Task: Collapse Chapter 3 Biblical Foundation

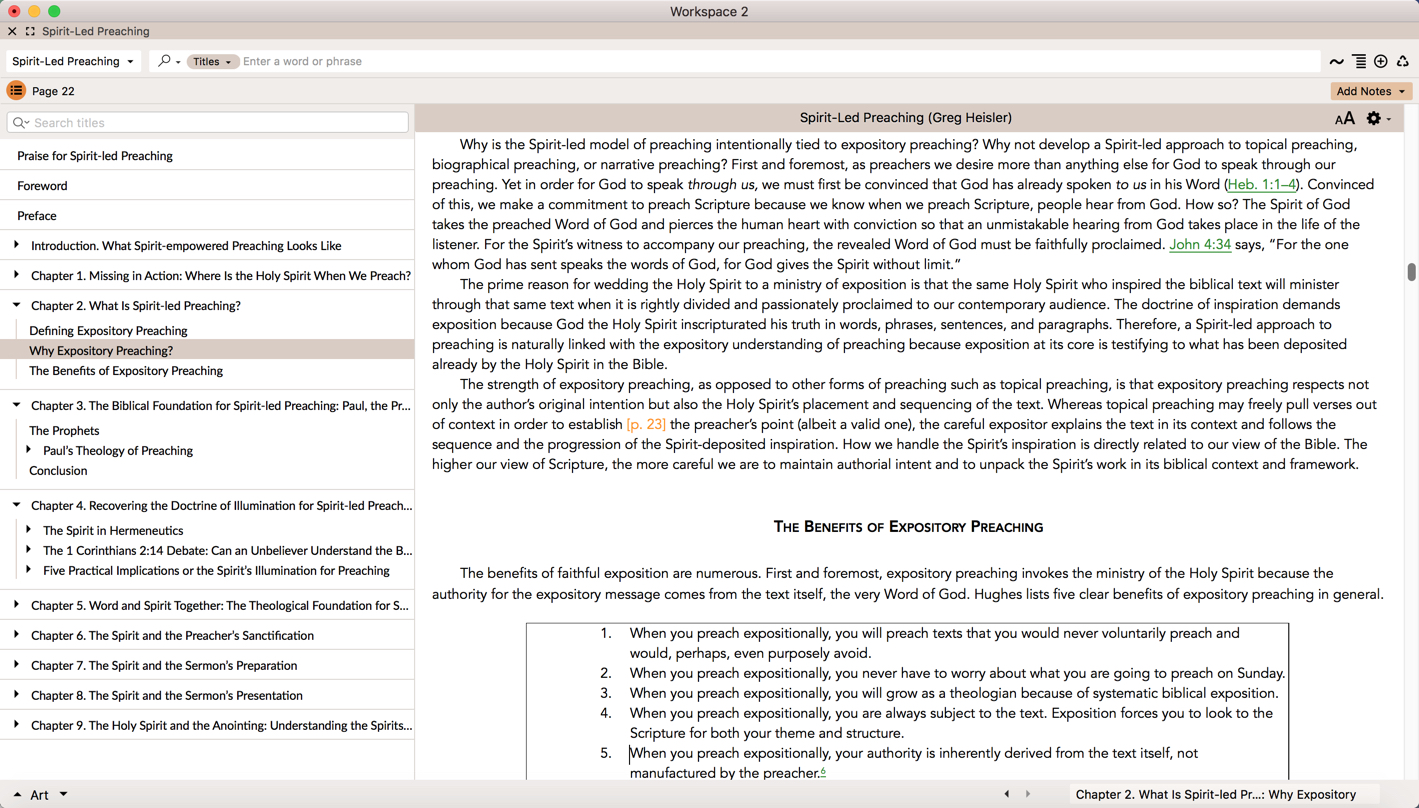Action: point(16,405)
